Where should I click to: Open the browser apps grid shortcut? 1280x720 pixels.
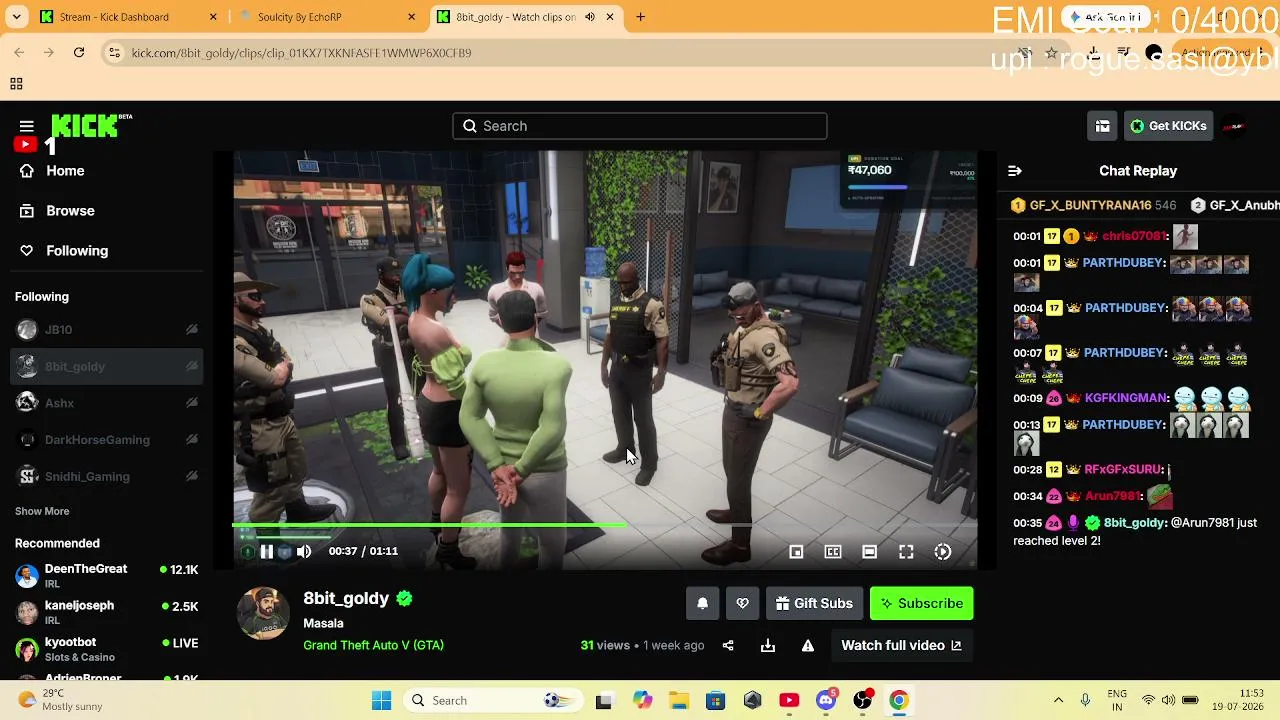point(16,84)
